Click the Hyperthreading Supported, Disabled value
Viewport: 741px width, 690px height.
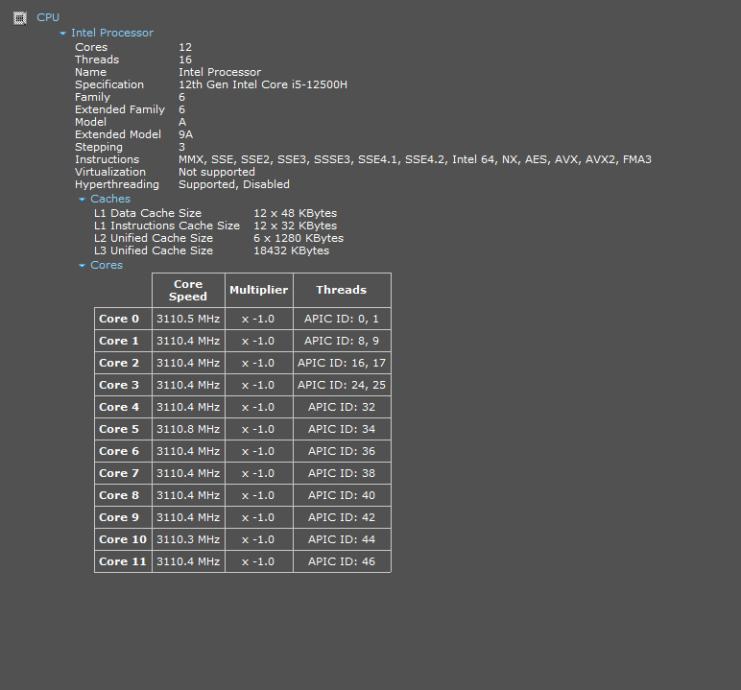pyautogui.click(x=234, y=185)
